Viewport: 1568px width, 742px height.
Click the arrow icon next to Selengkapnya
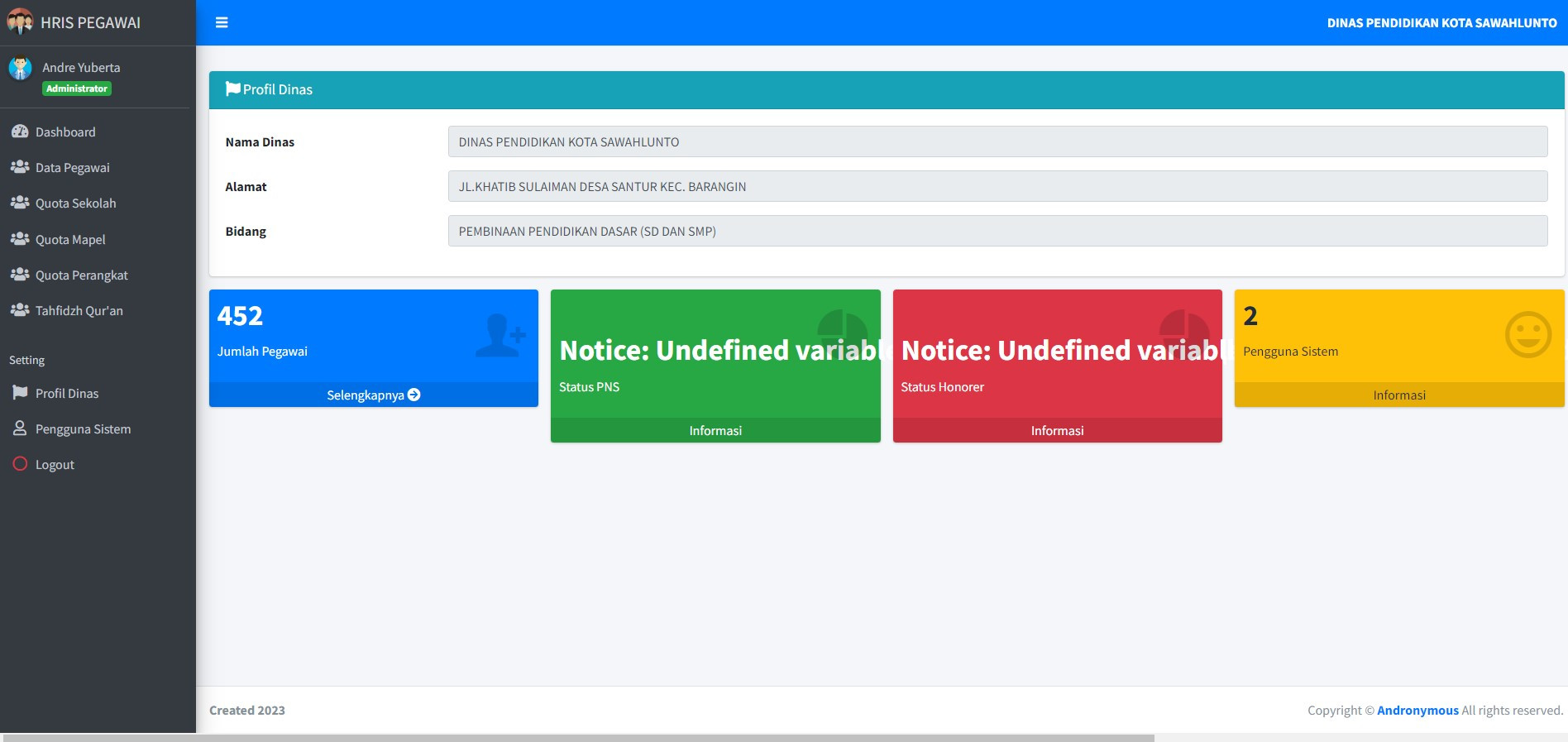(414, 395)
